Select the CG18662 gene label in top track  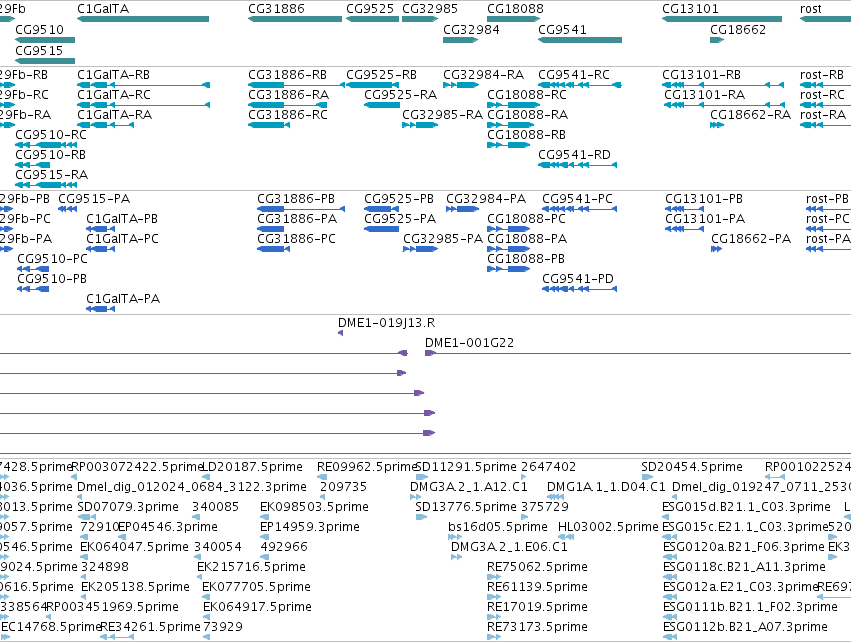click(x=738, y=29)
